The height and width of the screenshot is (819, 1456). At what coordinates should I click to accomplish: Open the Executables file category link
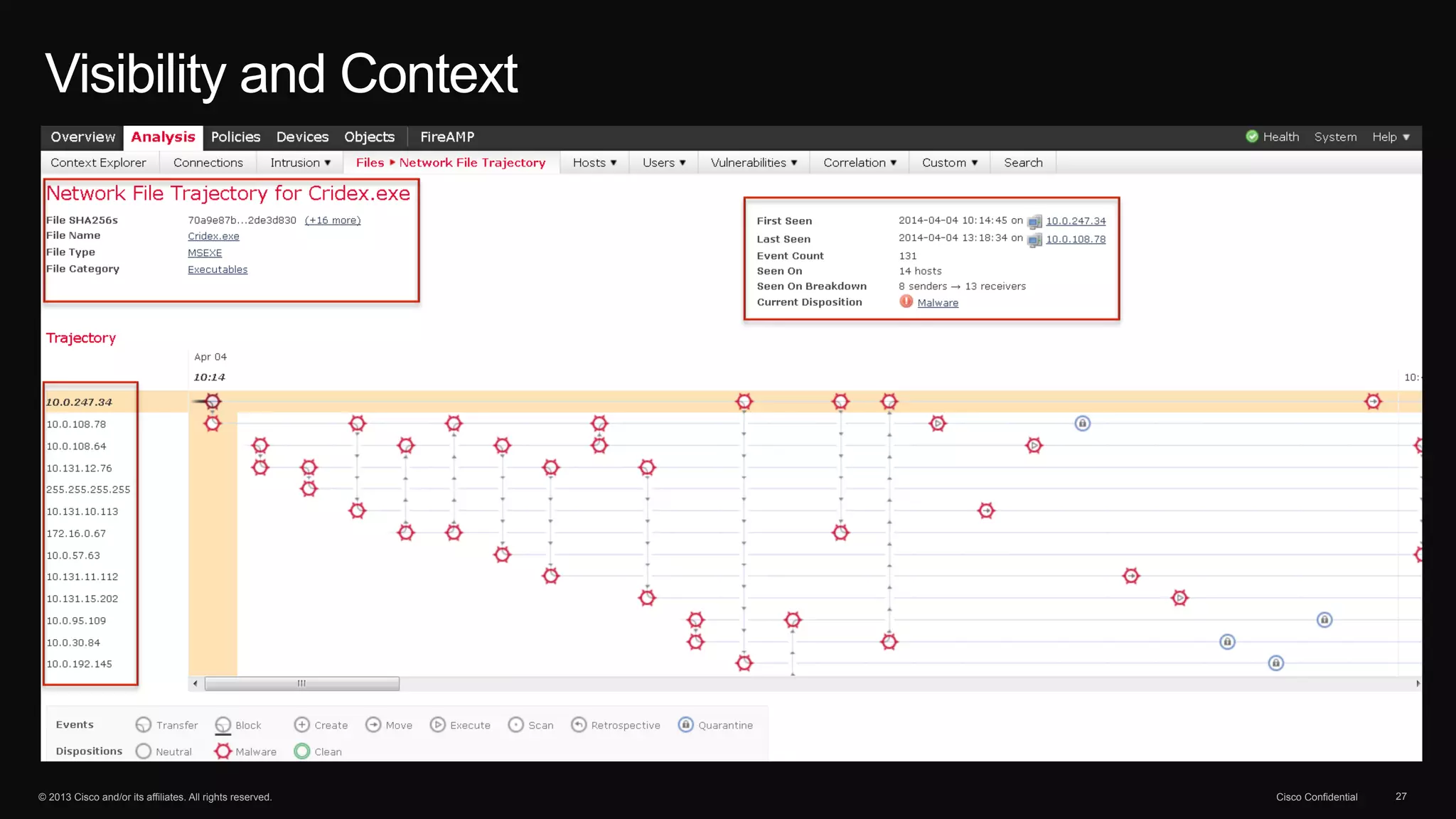tap(218, 269)
